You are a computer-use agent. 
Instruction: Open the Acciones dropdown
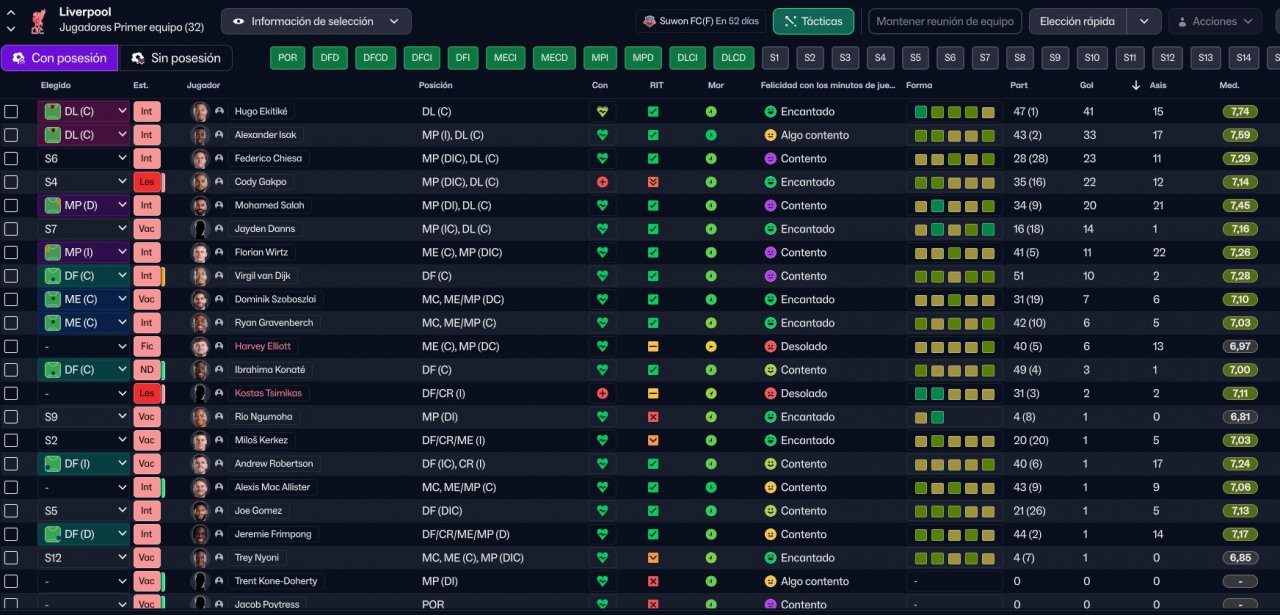pos(1214,21)
